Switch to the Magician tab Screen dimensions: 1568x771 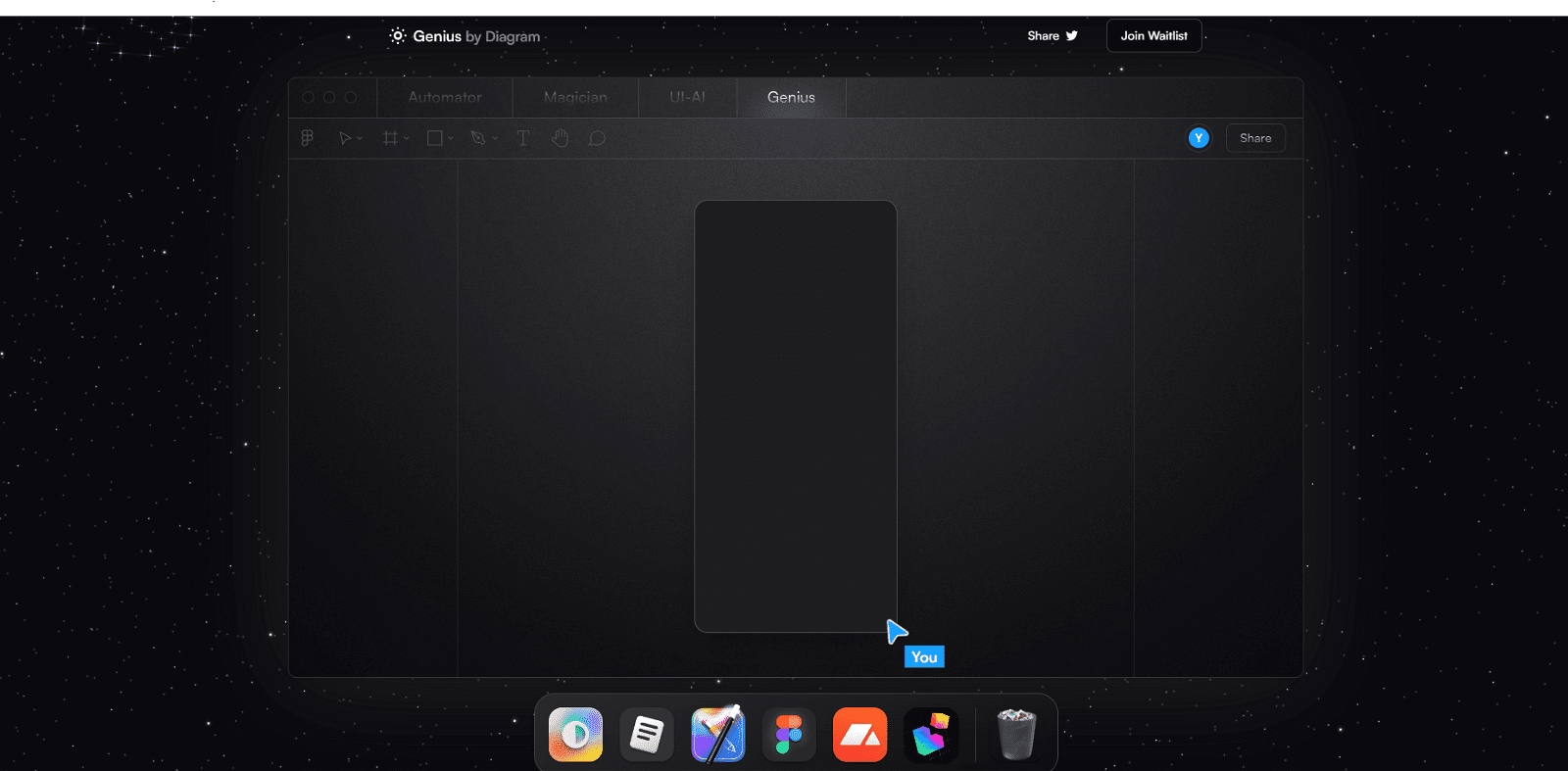(575, 97)
